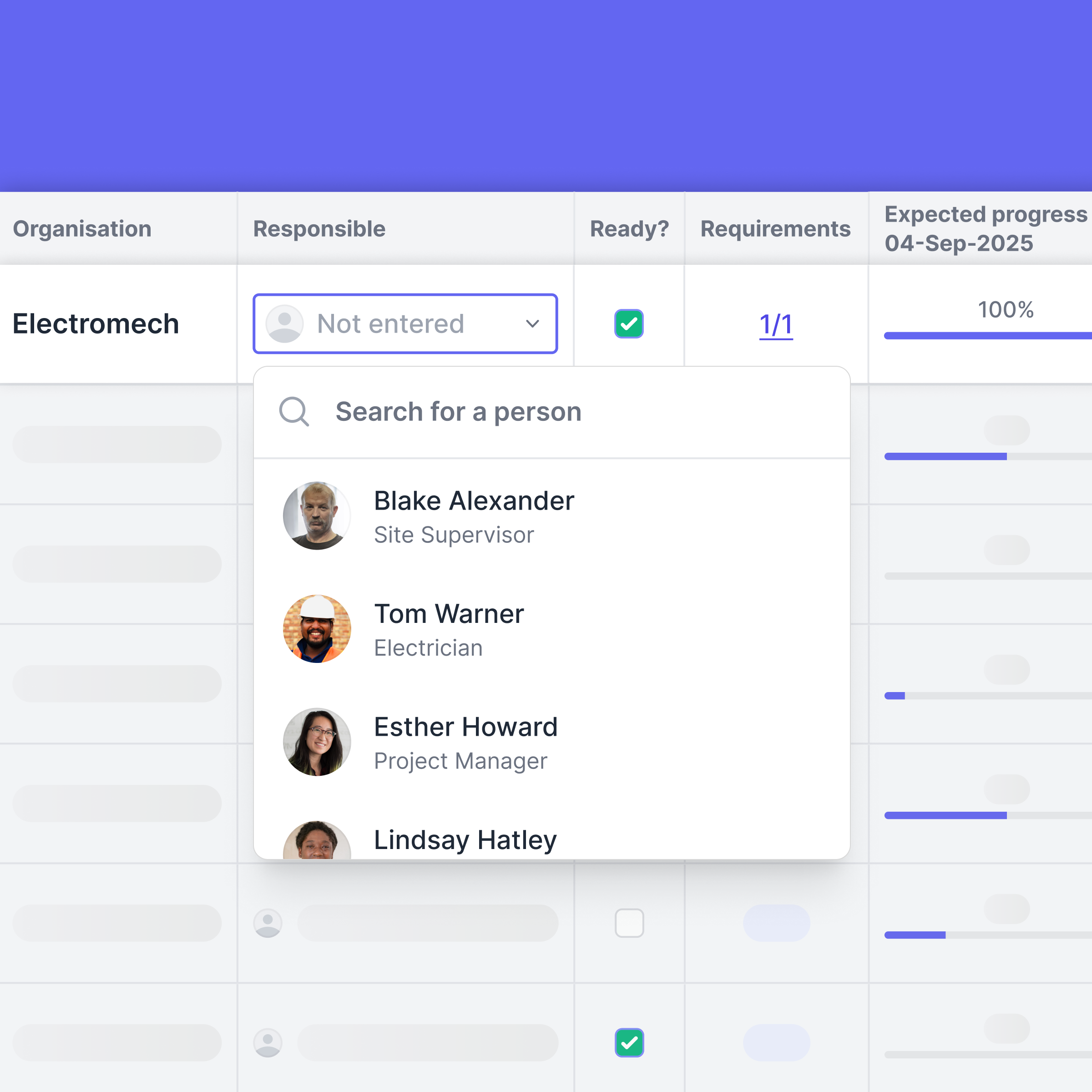The width and height of the screenshot is (1092, 1092).
Task: Click Esther Howard's avatar photo
Action: click(x=317, y=742)
